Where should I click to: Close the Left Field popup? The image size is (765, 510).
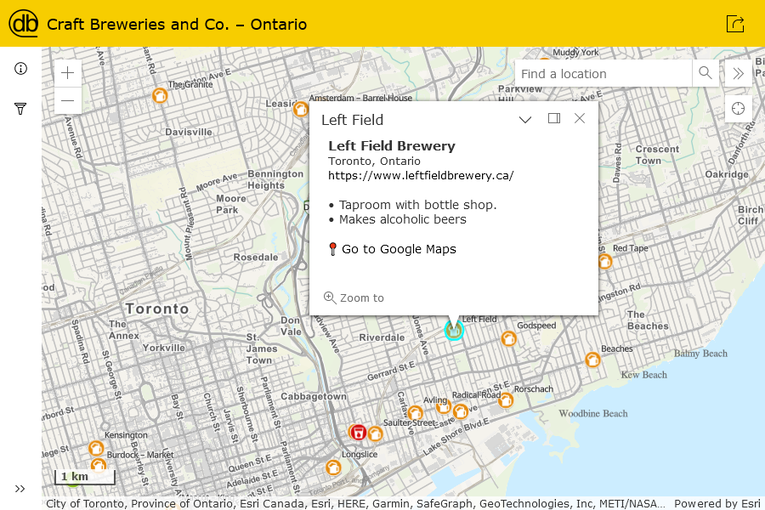579,119
